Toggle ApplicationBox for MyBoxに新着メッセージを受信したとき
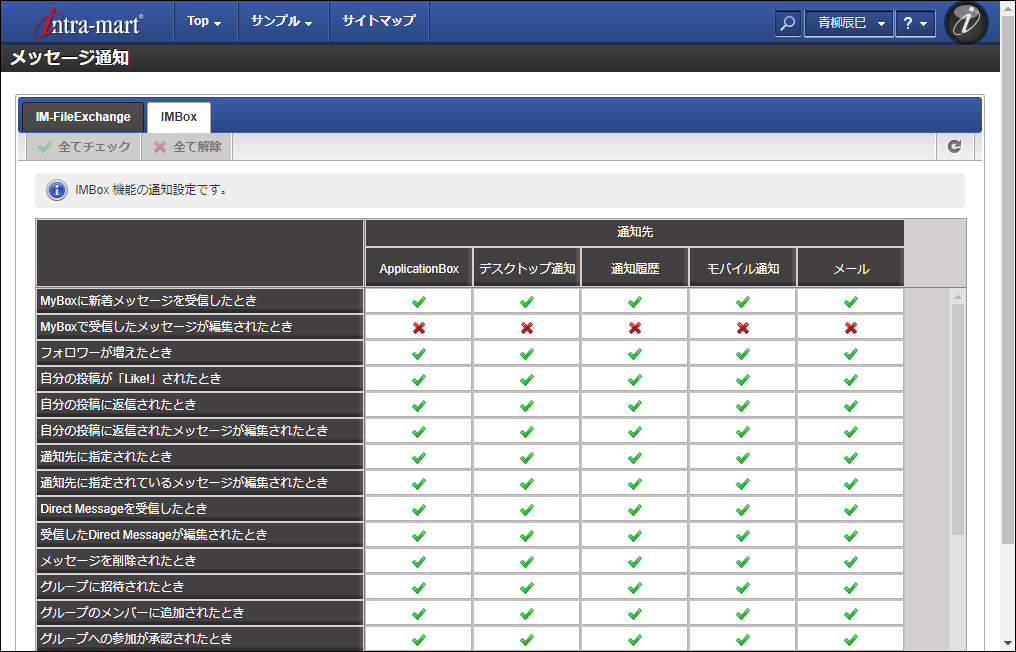The width and height of the screenshot is (1016, 652). coord(419,301)
